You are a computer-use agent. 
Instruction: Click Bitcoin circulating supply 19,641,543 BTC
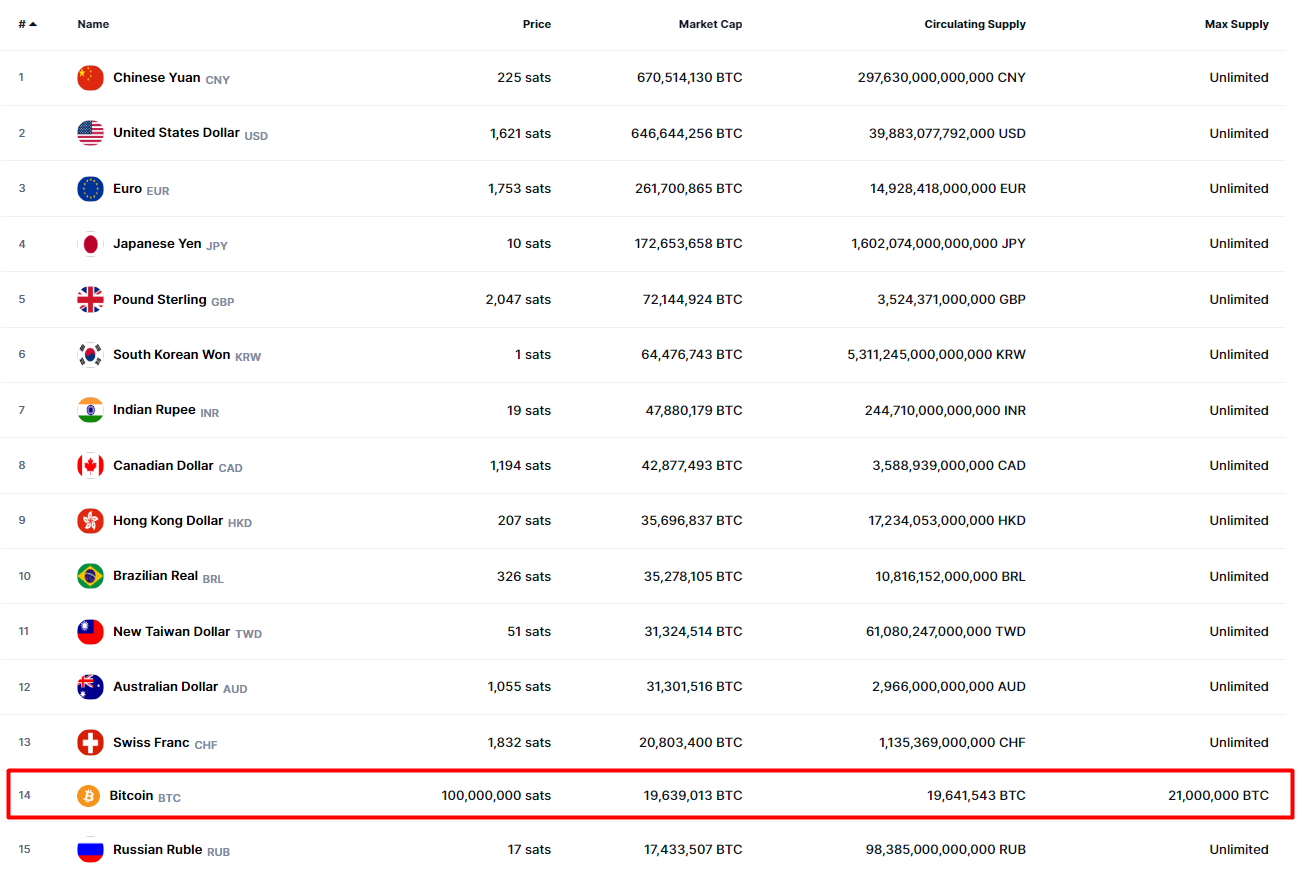pos(976,796)
